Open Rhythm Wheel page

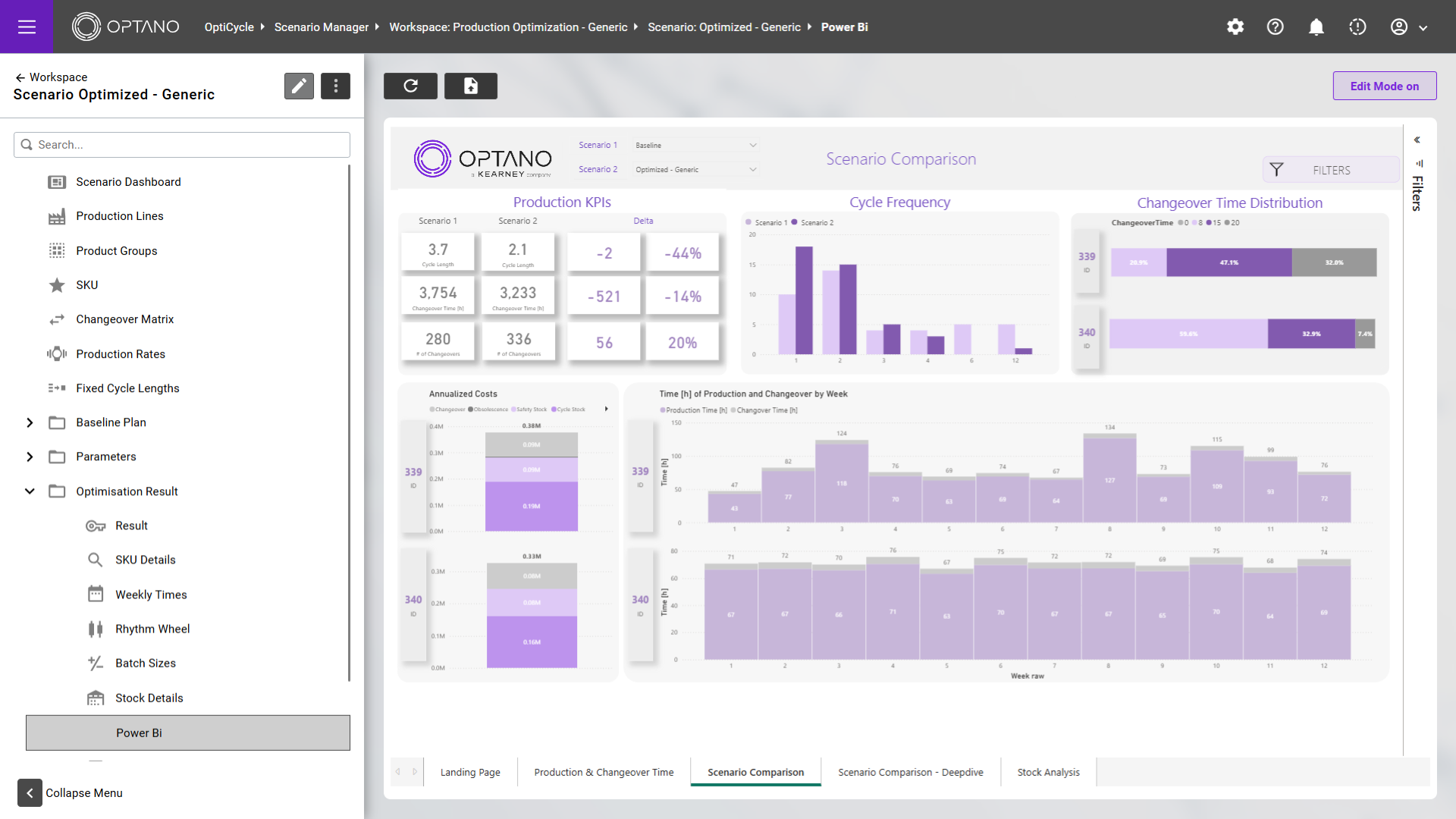pyautogui.click(x=152, y=629)
